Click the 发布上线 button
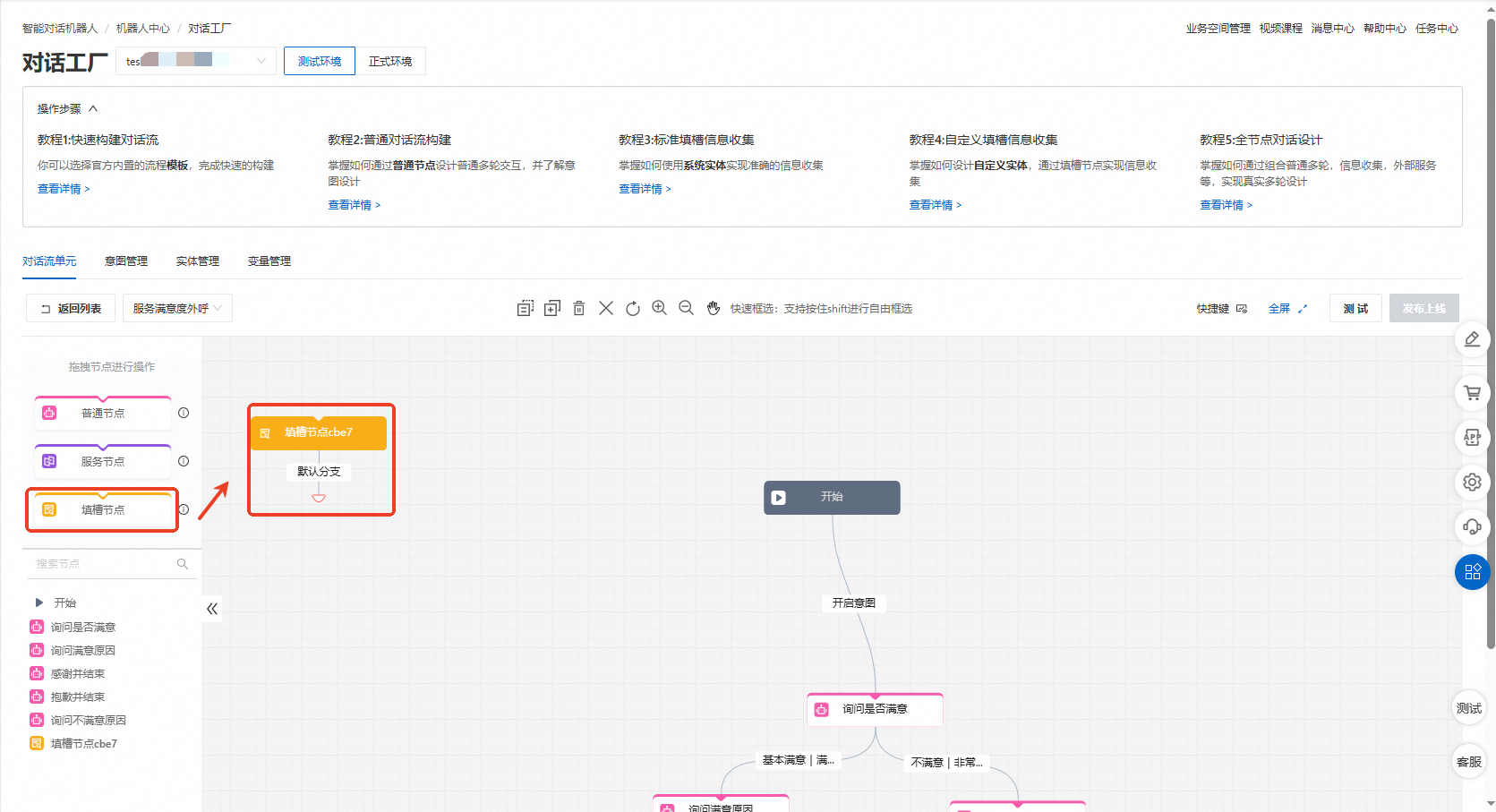 1424,308
